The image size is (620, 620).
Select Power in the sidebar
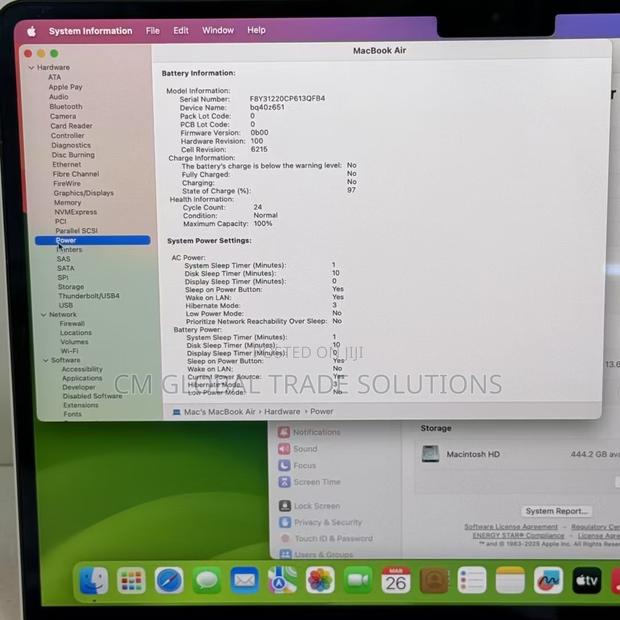[93, 240]
